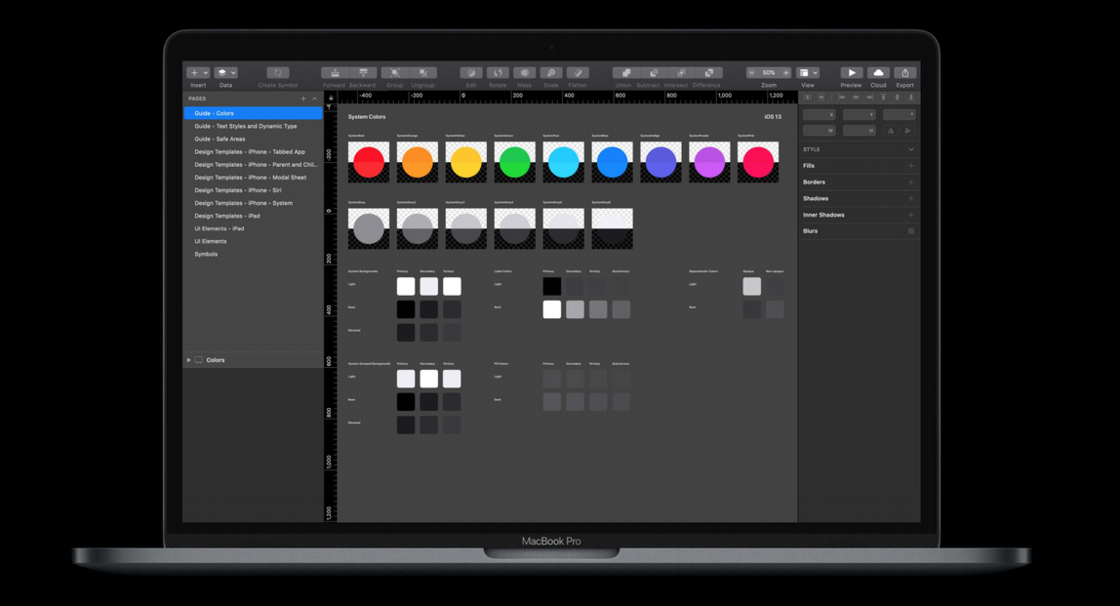Click the align left edges icon
1120x606 pixels.
pyautogui.click(x=842, y=97)
